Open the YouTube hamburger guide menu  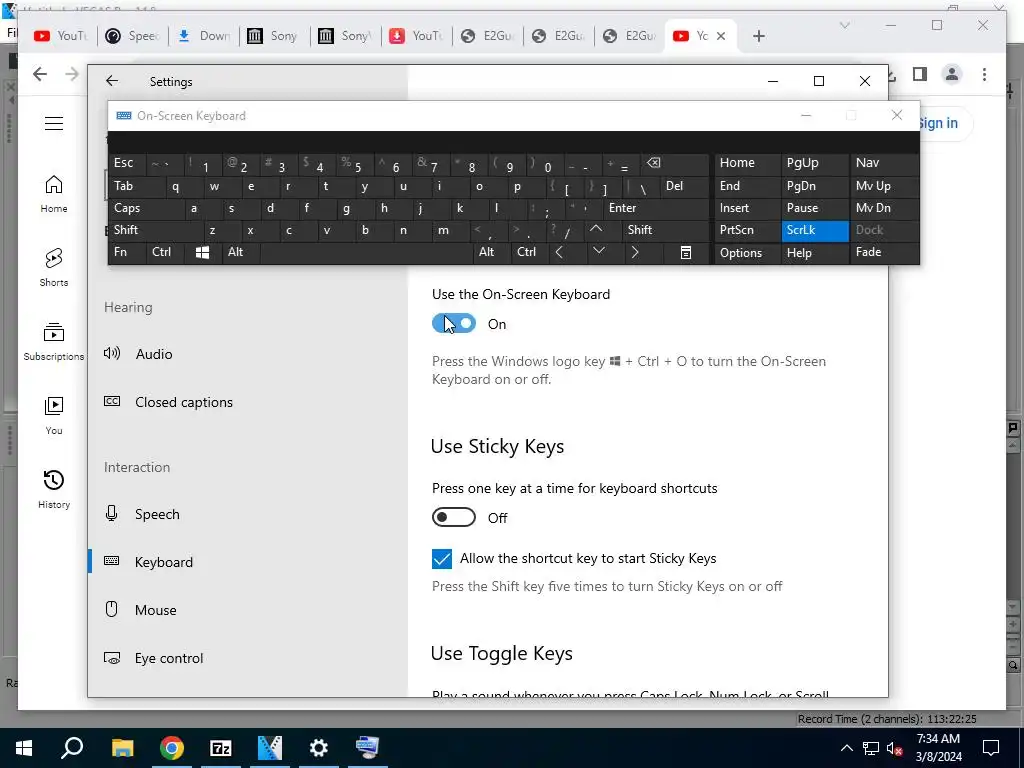tap(54, 123)
